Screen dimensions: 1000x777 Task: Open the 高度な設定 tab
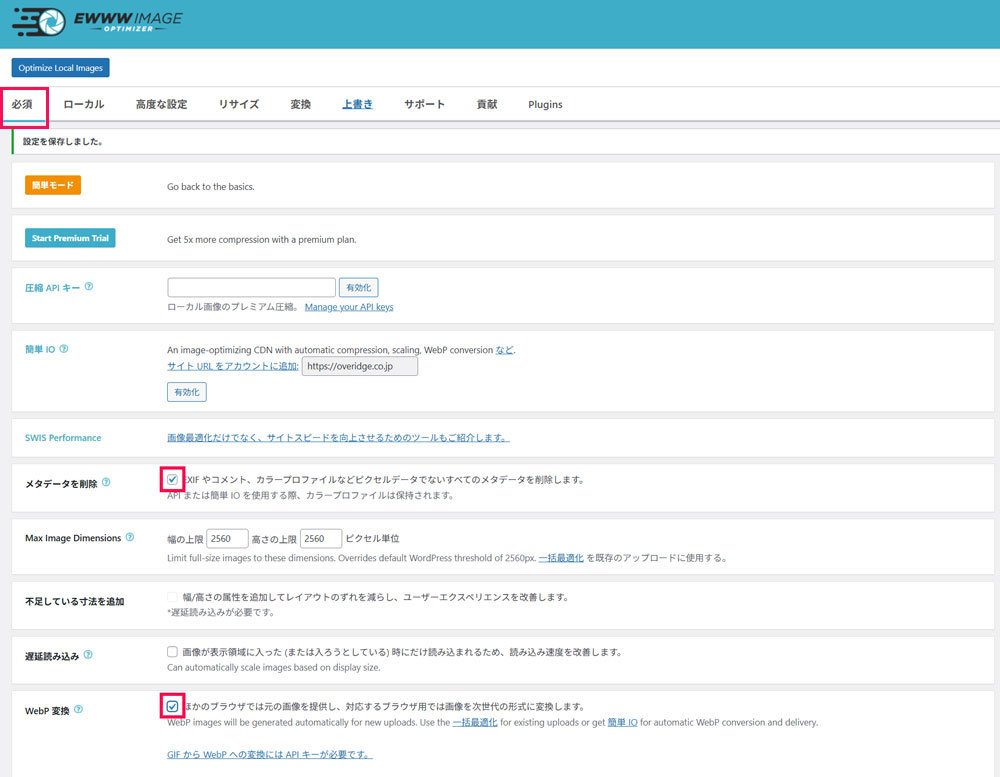pyautogui.click(x=161, y=104)
